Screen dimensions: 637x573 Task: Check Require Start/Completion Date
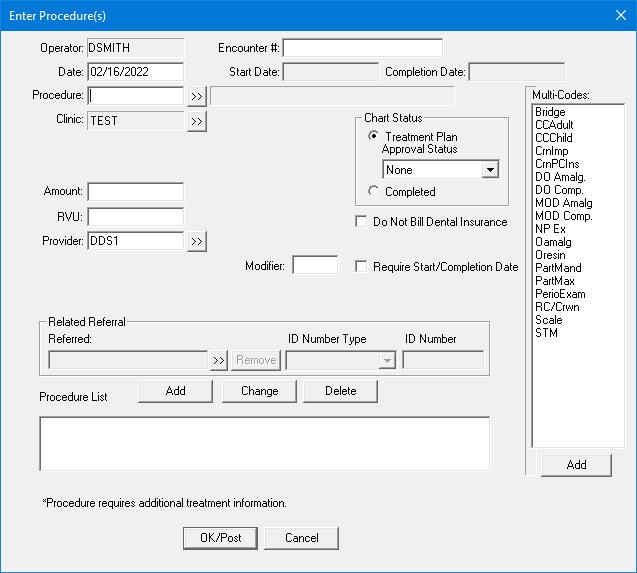[362, 267]
